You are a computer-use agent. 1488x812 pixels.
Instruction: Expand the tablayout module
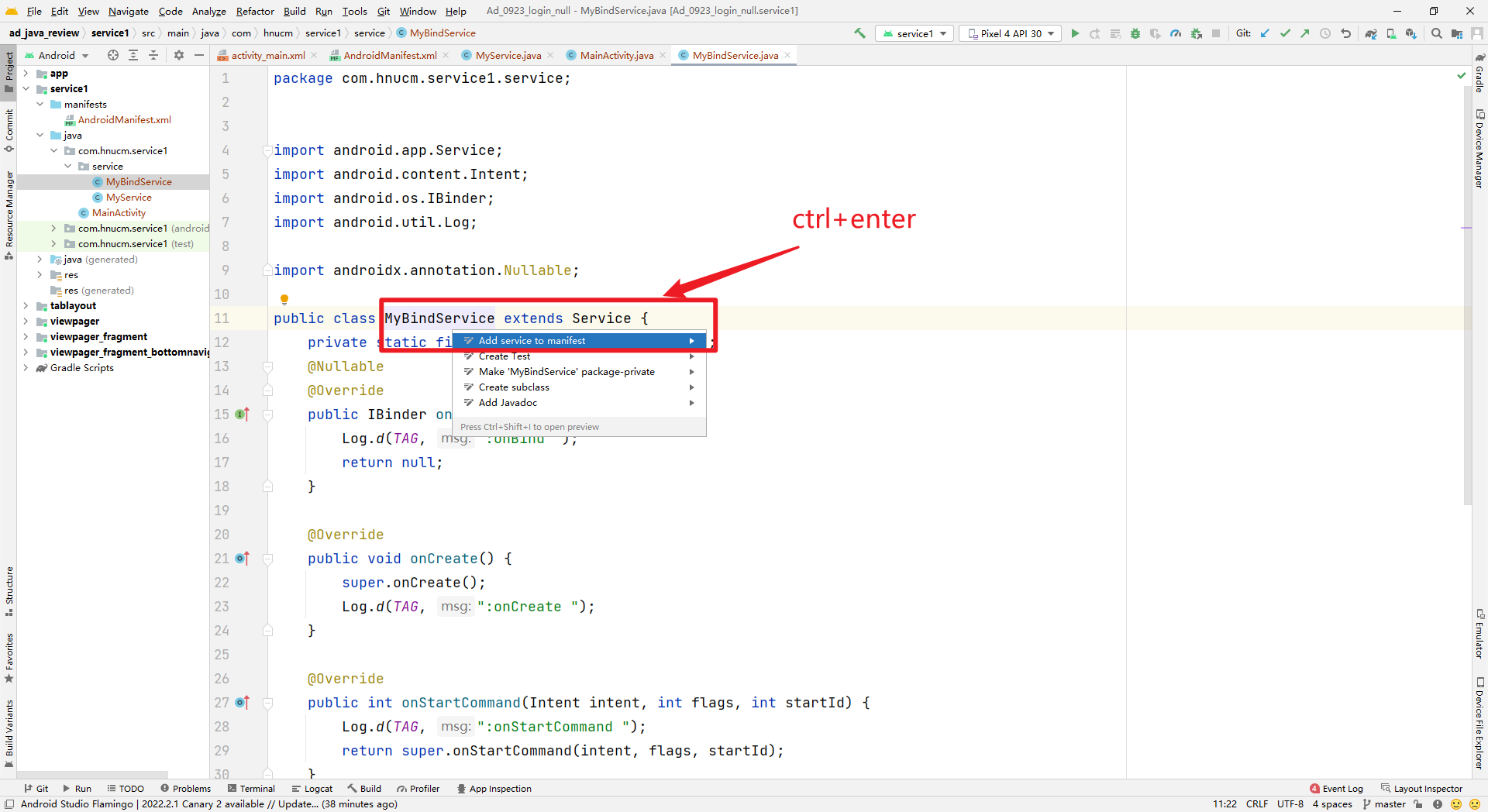coord(26,306)
